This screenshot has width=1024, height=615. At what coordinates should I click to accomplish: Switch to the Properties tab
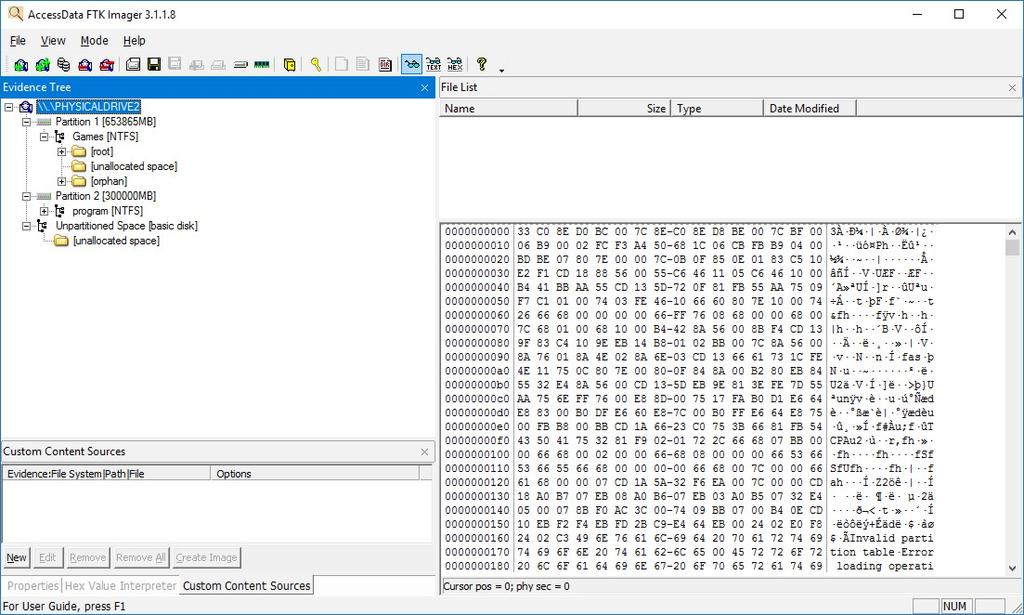[x=33, y=586]
